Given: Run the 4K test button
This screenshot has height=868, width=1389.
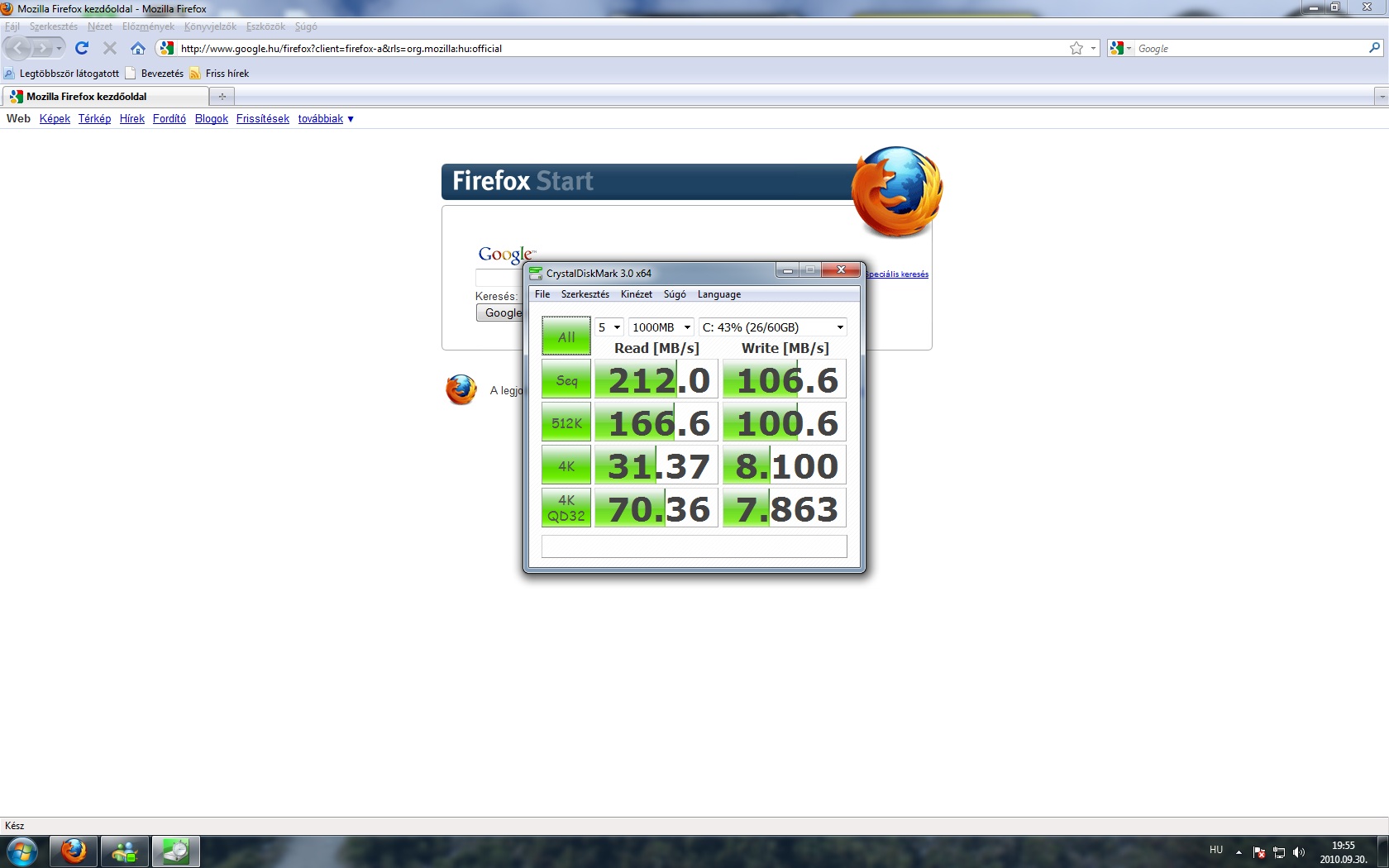Looking at the screenshot, I should click(x=566, y=466).
